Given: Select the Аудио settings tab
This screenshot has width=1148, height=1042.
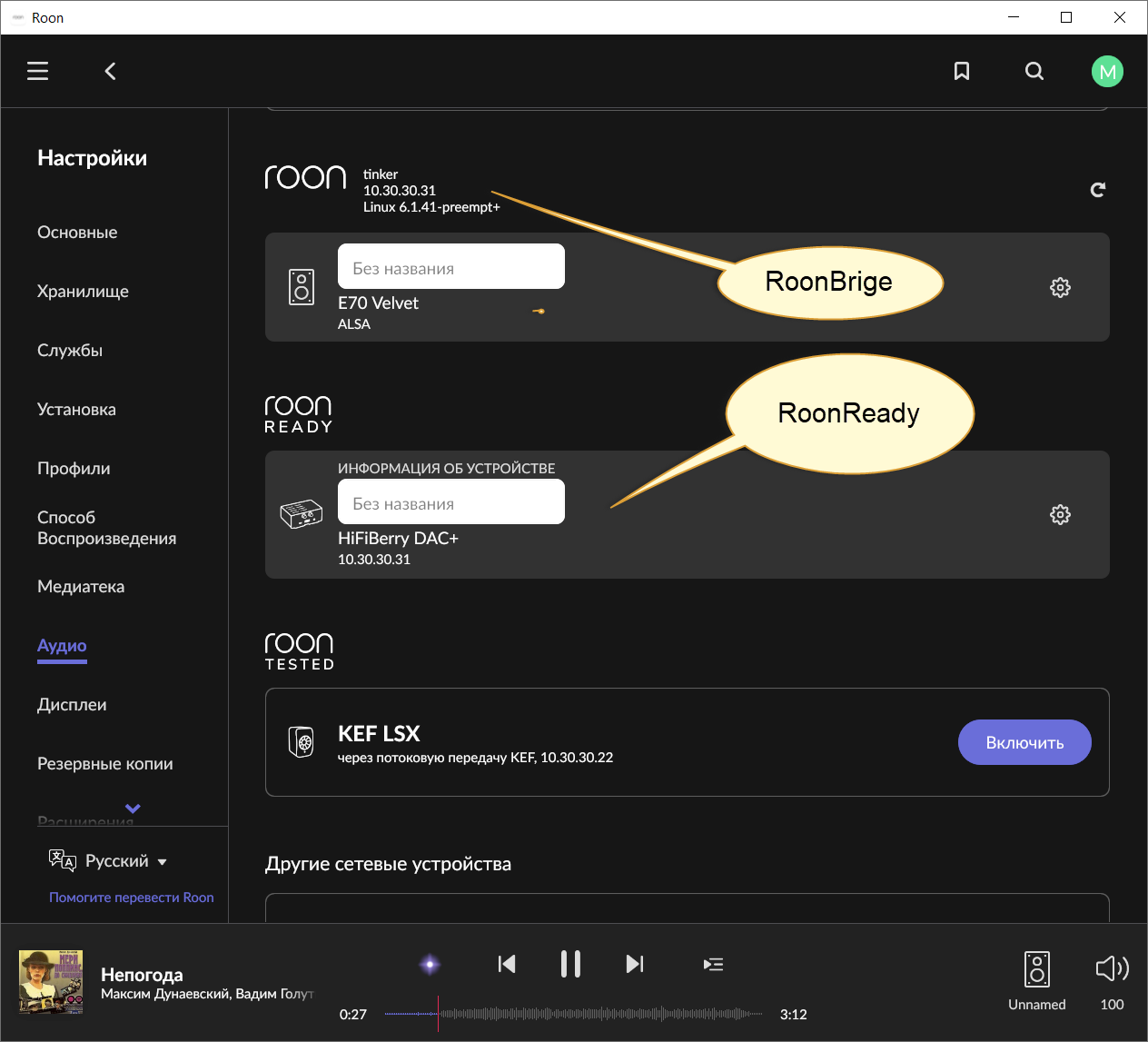Looking at the screenshot, I should [62, 646].
